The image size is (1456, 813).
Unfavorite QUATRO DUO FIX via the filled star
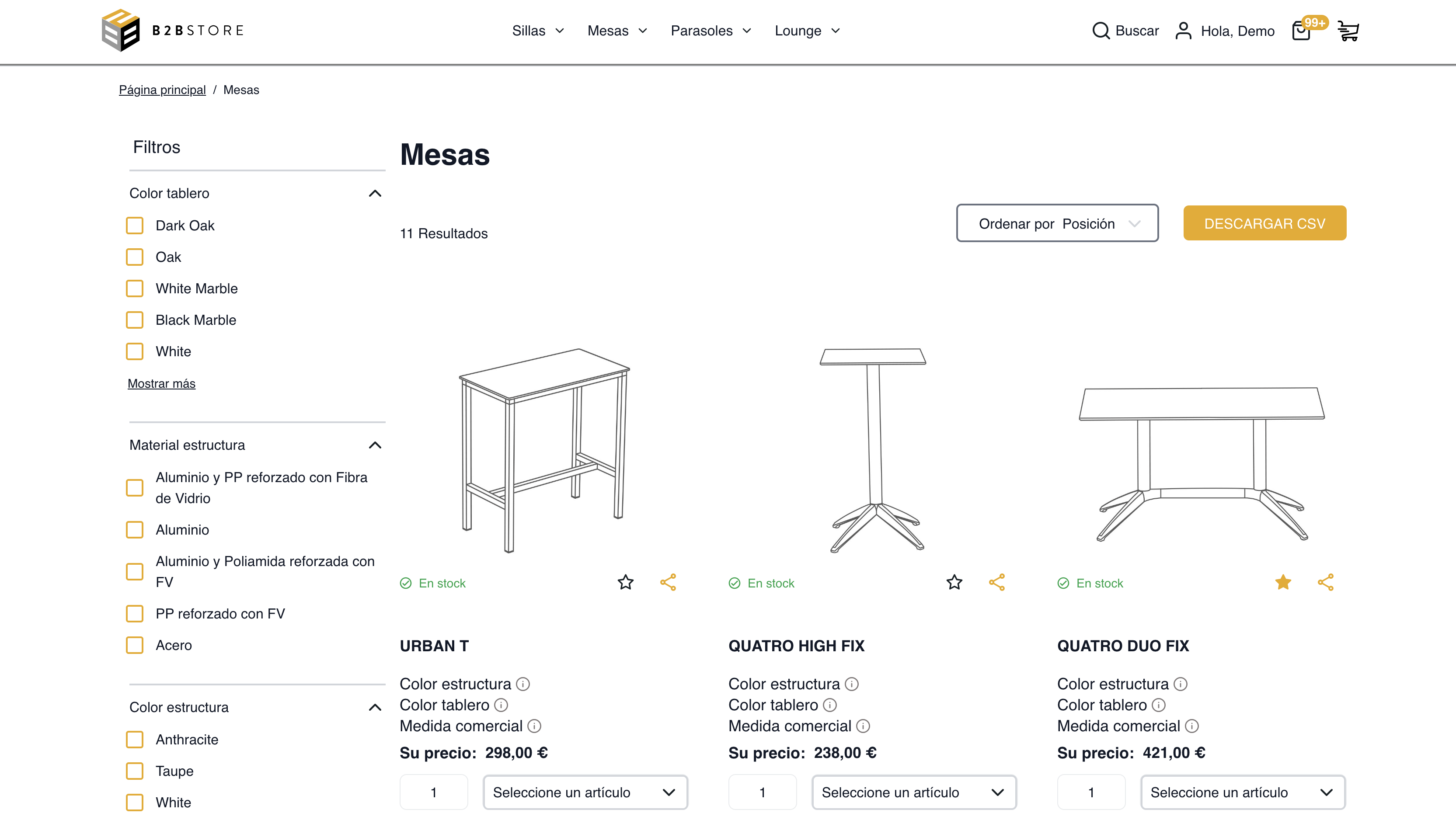[1283, 582]
